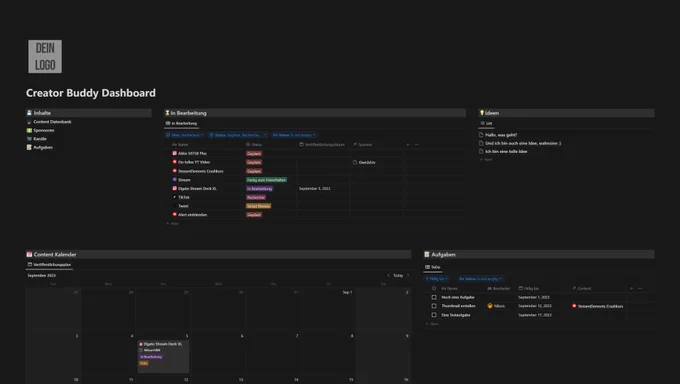Click the YouTube icon of StreamElements Crashkurs row
The width and height of the screenshot is (680, 384).
[x=175, y=171]
